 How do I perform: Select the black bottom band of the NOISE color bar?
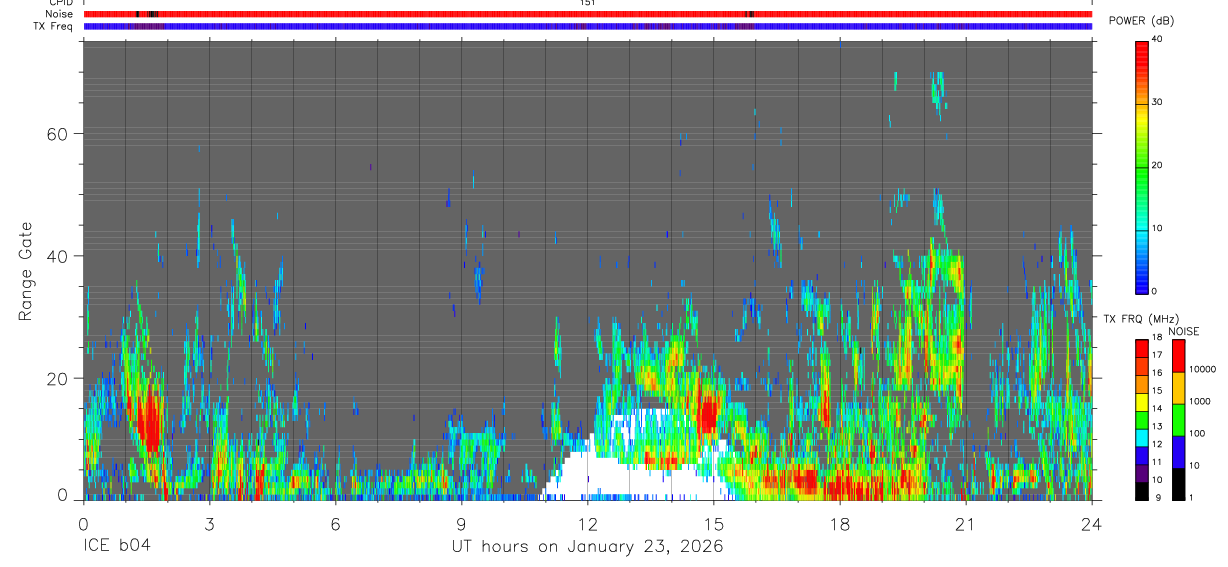click(1178, 484)
